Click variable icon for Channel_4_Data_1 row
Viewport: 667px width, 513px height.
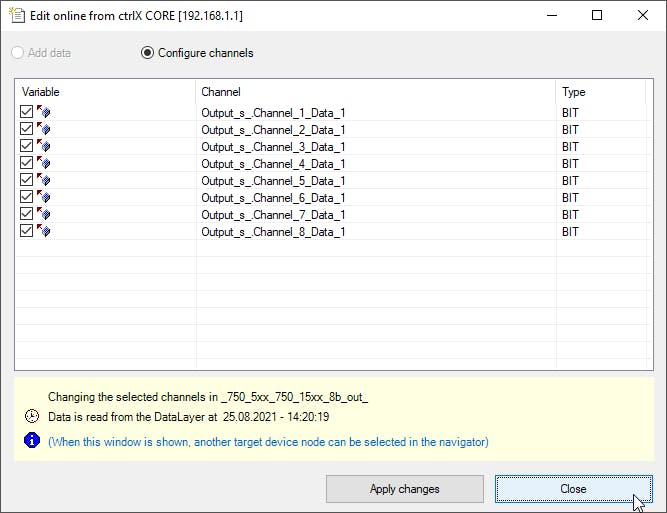(43, 163)
